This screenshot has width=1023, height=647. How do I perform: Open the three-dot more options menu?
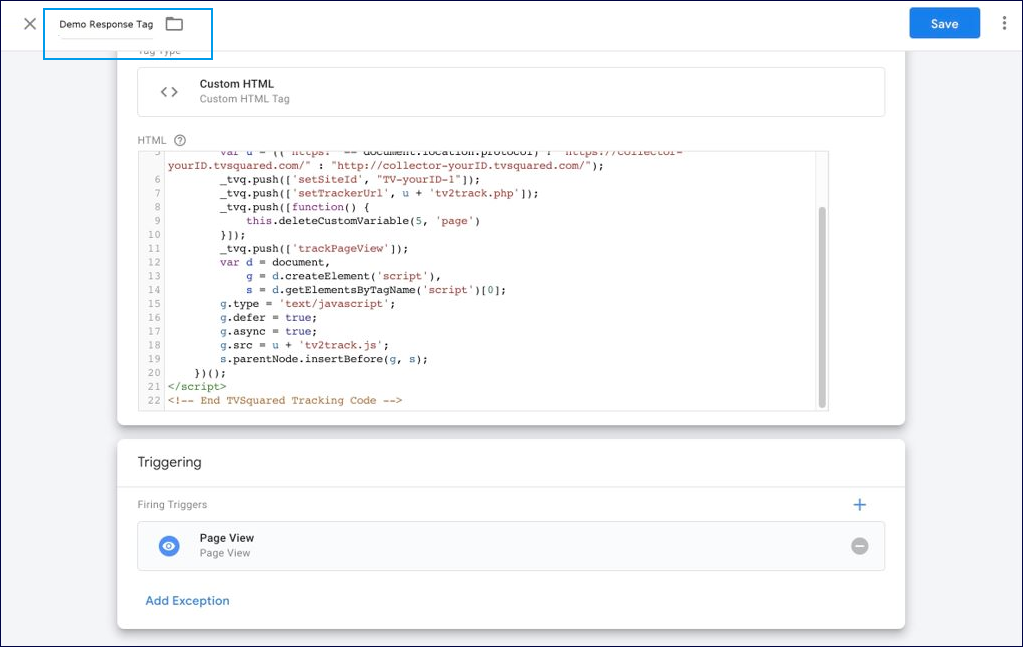1004,24
